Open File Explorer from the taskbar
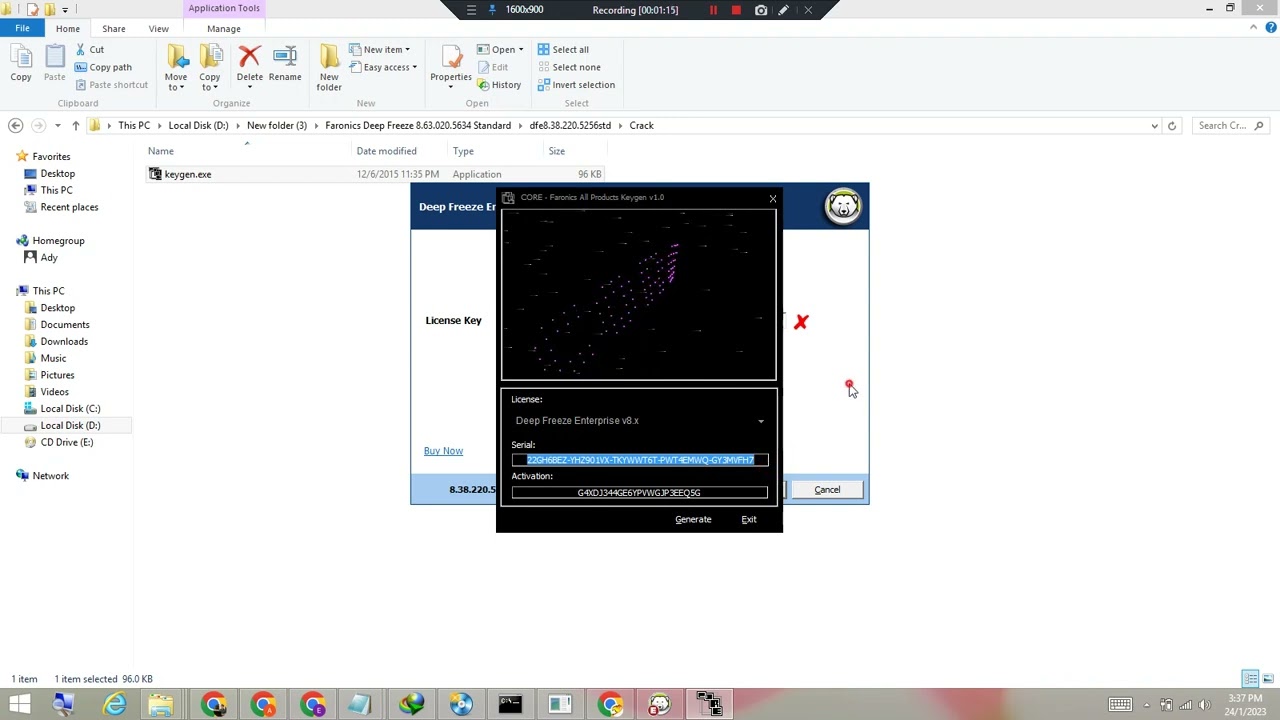This screenshot has height=720, width=1280. (x=162, y=705)
